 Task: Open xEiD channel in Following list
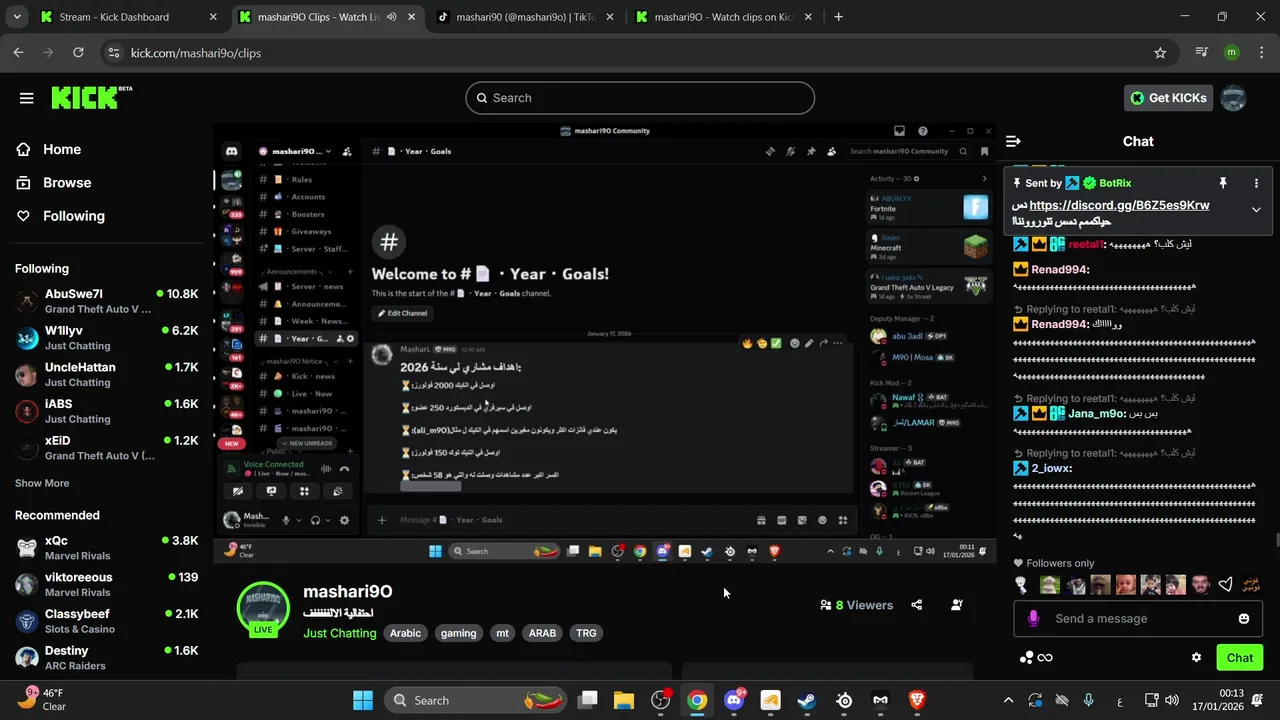click(x=106, y=448)
